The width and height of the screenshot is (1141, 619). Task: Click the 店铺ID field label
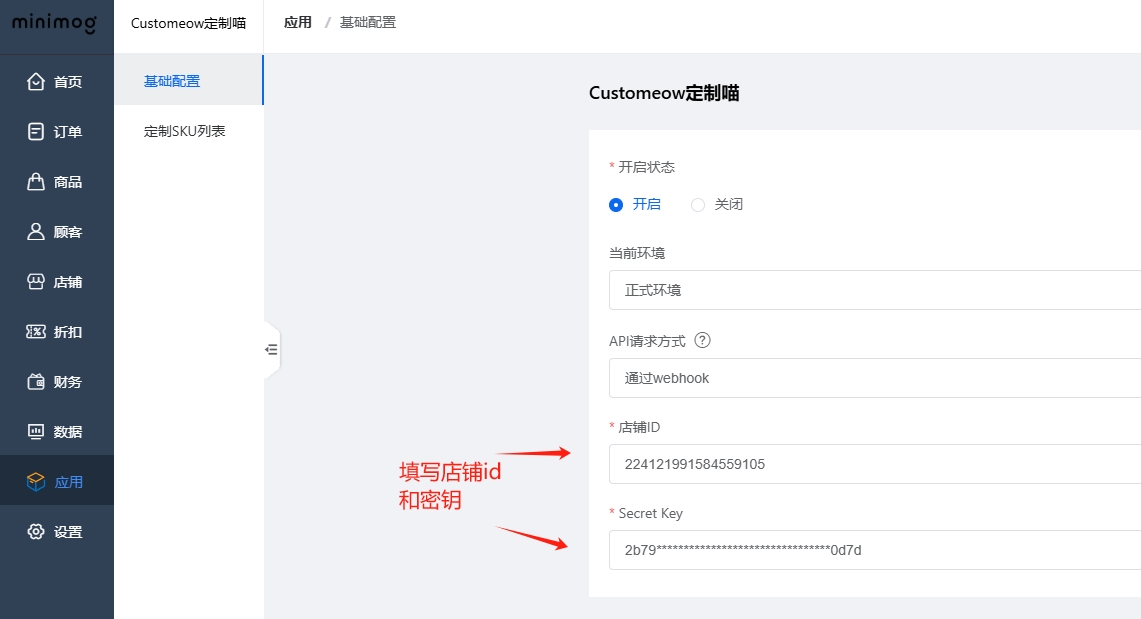pyautogui.click(x=639, y=427)
